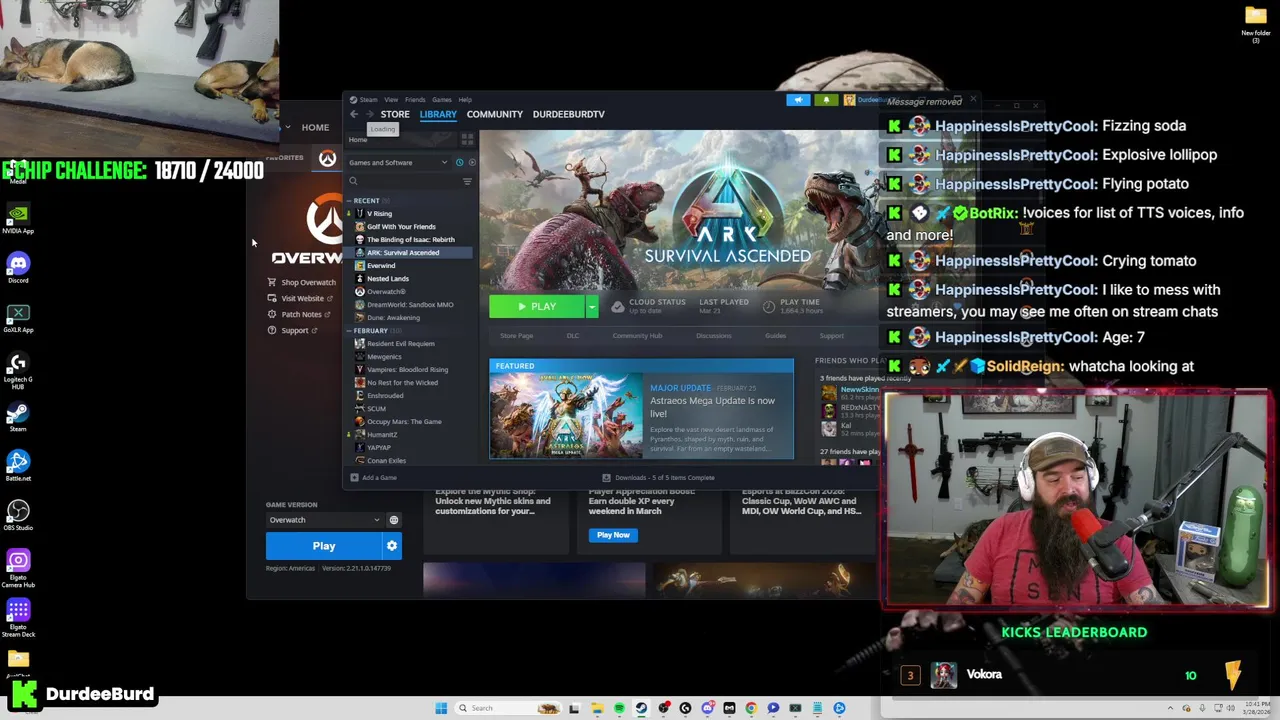Open the Steam menu

click(365, 100)
